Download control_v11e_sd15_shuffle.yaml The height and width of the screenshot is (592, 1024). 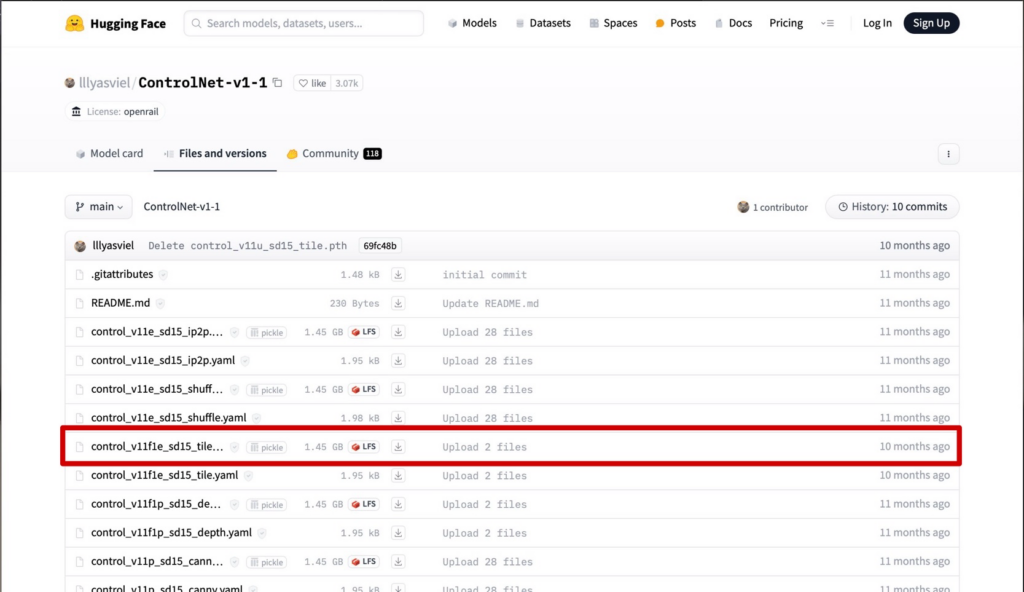(x=398, y=418)
